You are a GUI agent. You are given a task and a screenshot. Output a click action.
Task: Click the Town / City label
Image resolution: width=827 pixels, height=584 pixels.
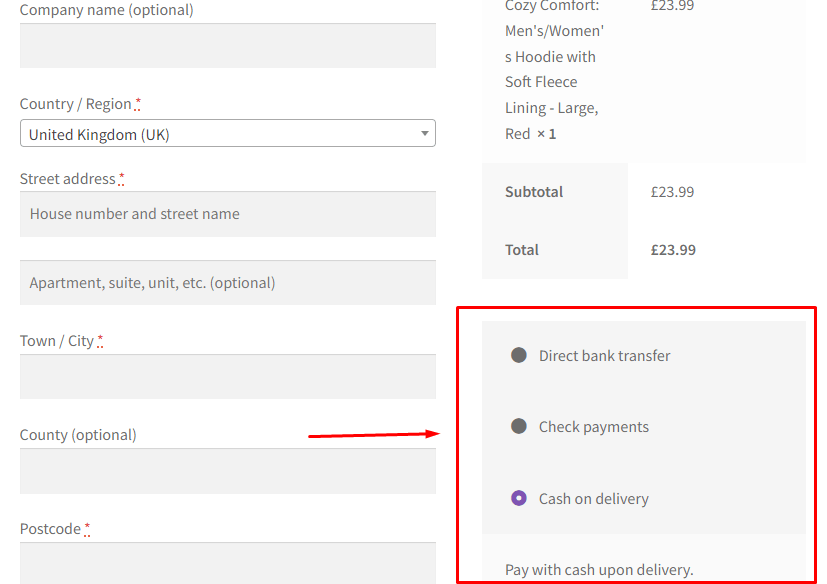(58, 340)
